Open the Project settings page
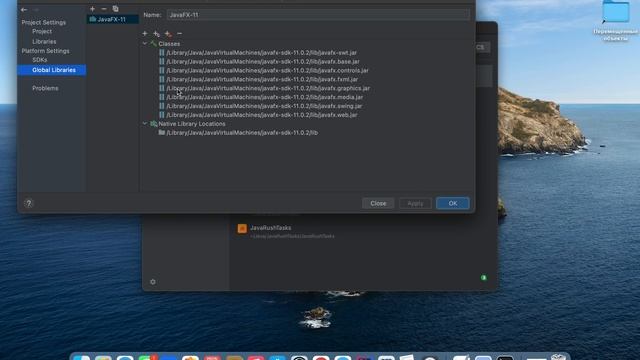 [x=42, y=31]
